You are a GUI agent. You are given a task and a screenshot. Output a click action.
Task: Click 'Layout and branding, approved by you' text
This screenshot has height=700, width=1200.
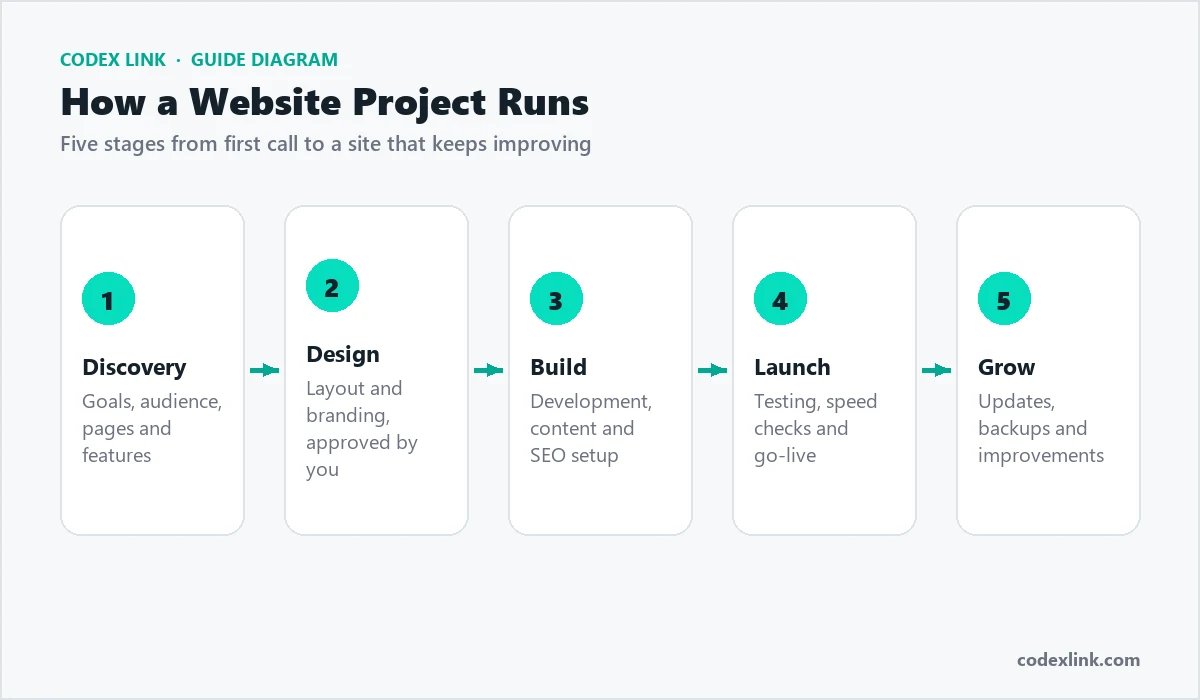362,429
